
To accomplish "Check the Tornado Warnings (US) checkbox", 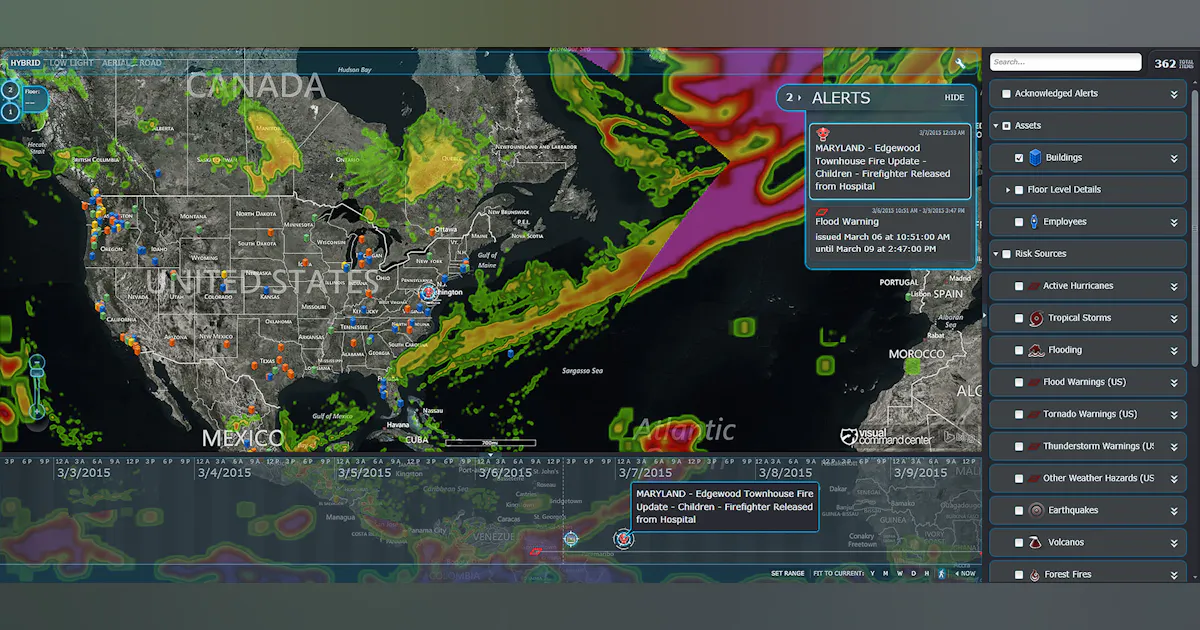I will click(x=1019, y=414).
